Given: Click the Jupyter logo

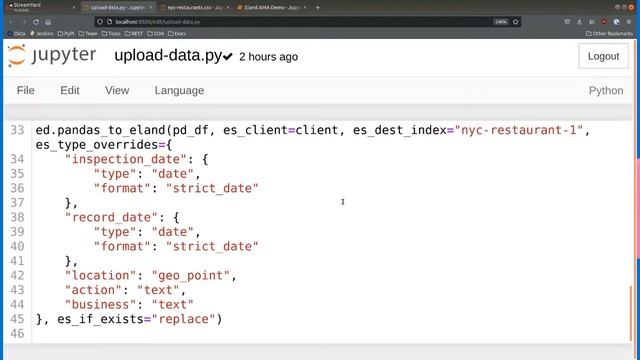Looking at the screenshot, I should pyautogui.click(x=52, y=56).
